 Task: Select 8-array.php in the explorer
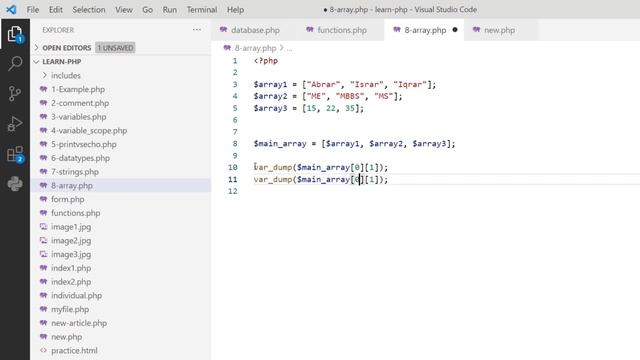(121, 185)
